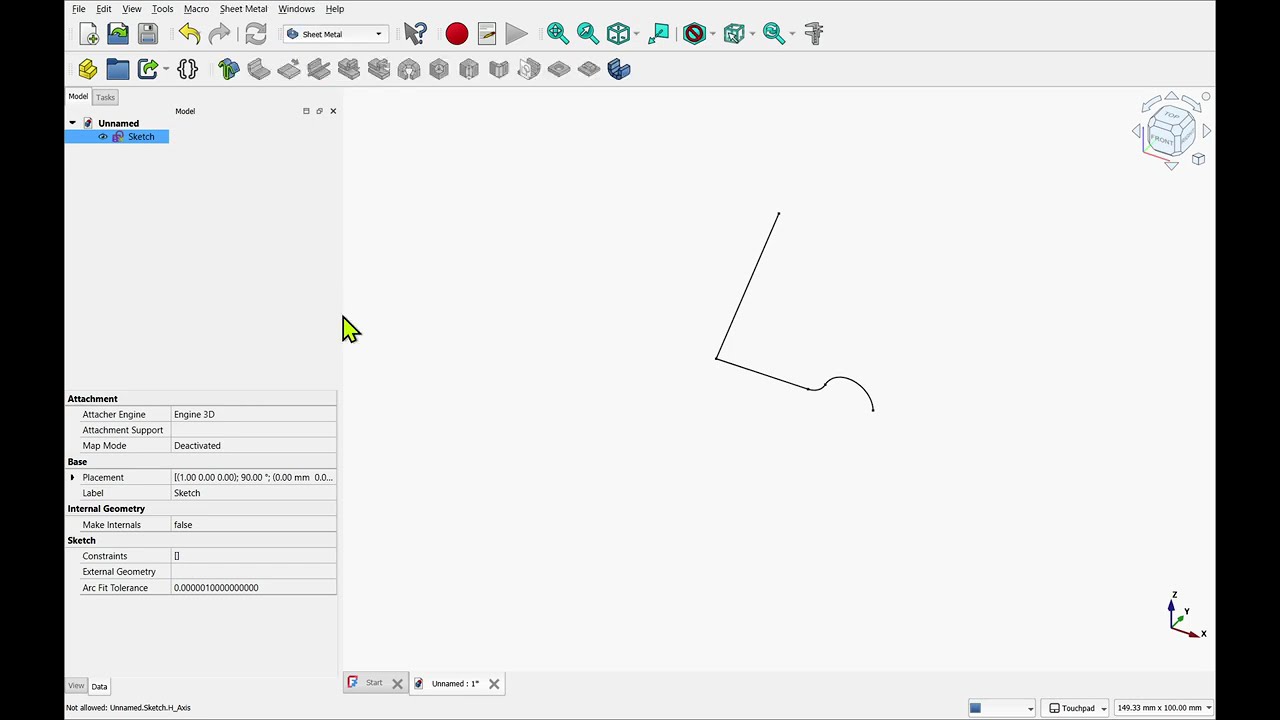Viewport: 1280px width, 720px height.
Task: Collapse the Unnamed document tree node
Action: point(72,123)
